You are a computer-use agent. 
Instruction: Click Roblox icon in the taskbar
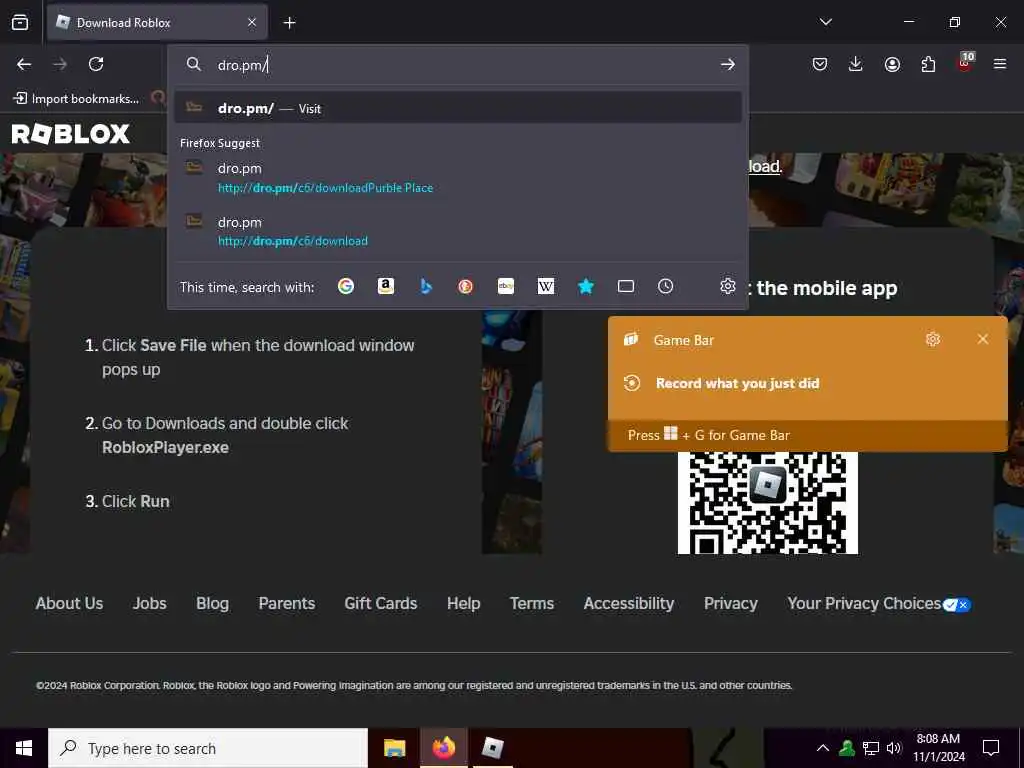pos(492,748)
